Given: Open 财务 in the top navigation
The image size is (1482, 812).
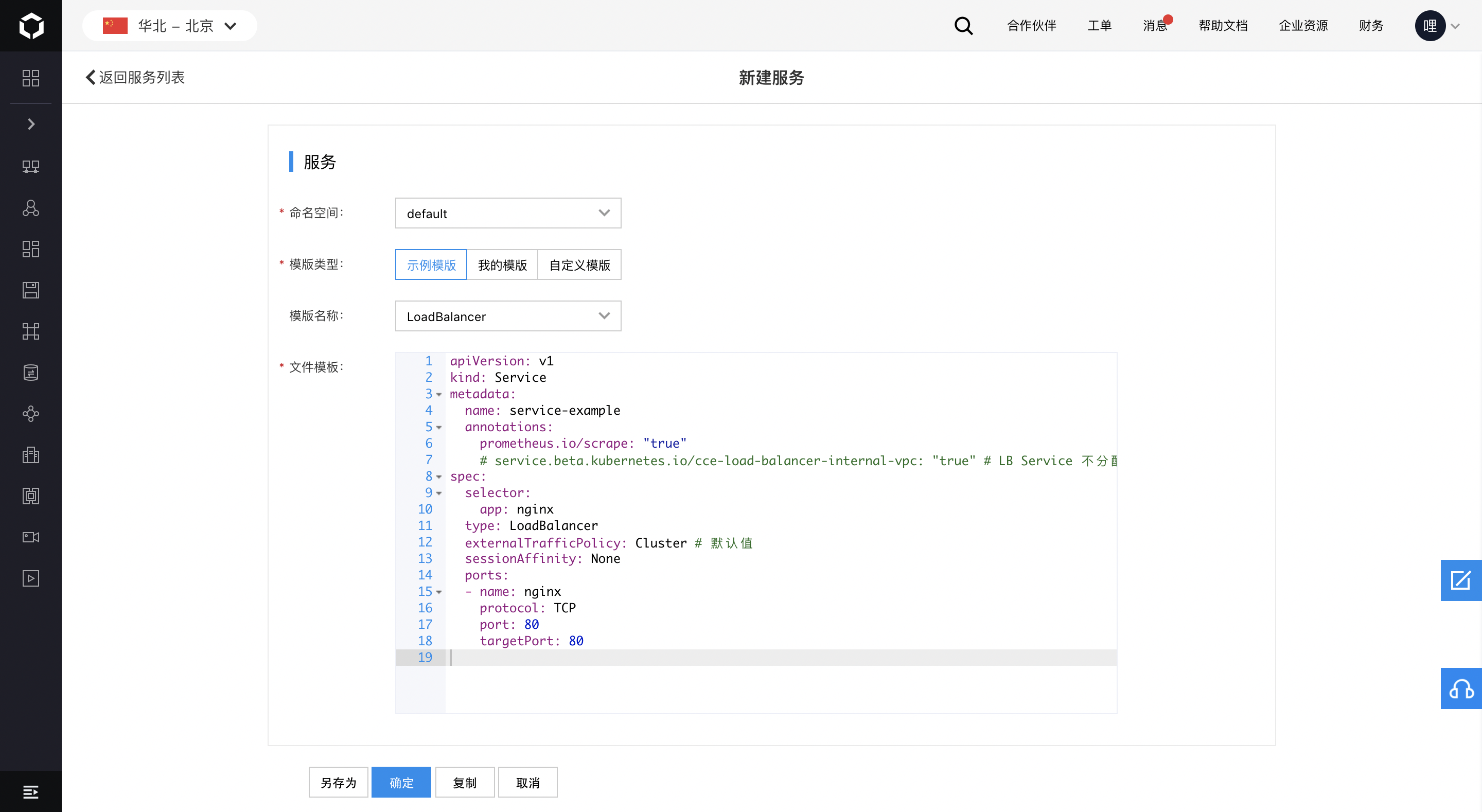Looking at the screenshot, I should [1371, 26].
